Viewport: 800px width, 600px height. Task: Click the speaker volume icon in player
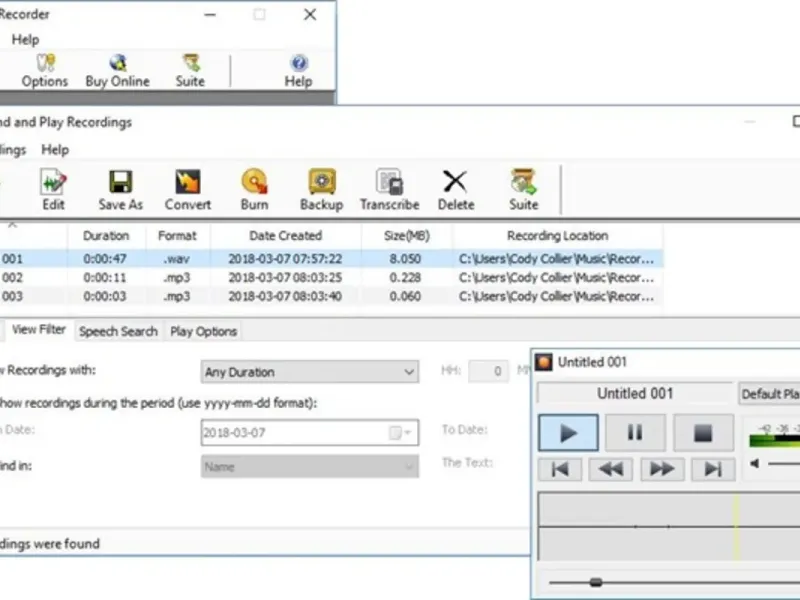[x=755, y=463]
